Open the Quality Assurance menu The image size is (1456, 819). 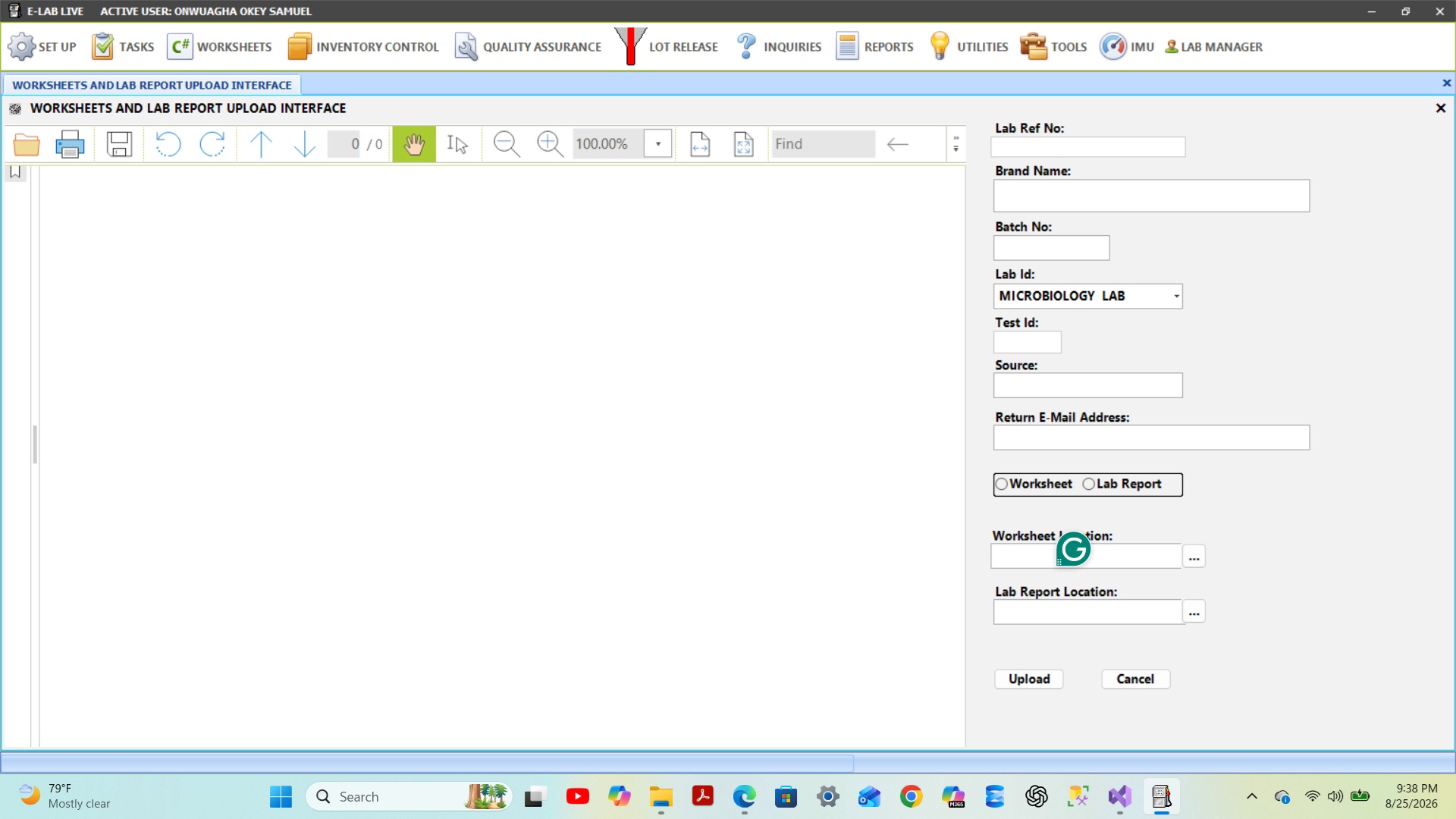pyautogui.click(x=528, y=46)
